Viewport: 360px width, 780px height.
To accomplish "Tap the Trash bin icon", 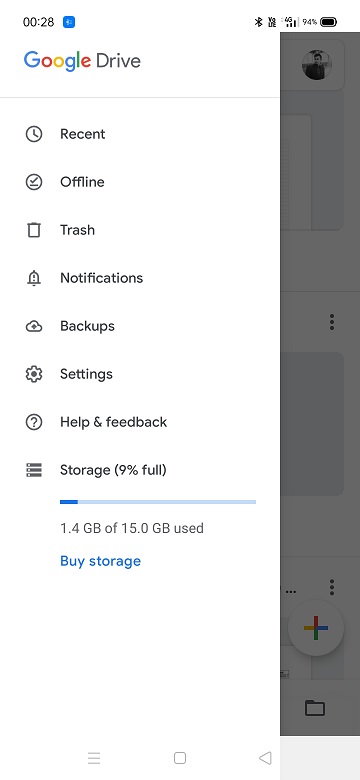I will 34,230.
